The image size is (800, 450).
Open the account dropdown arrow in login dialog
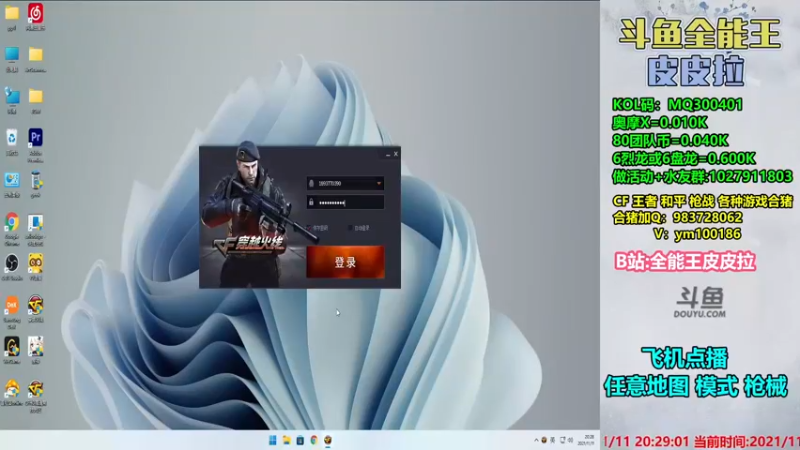tap(379, 183)
